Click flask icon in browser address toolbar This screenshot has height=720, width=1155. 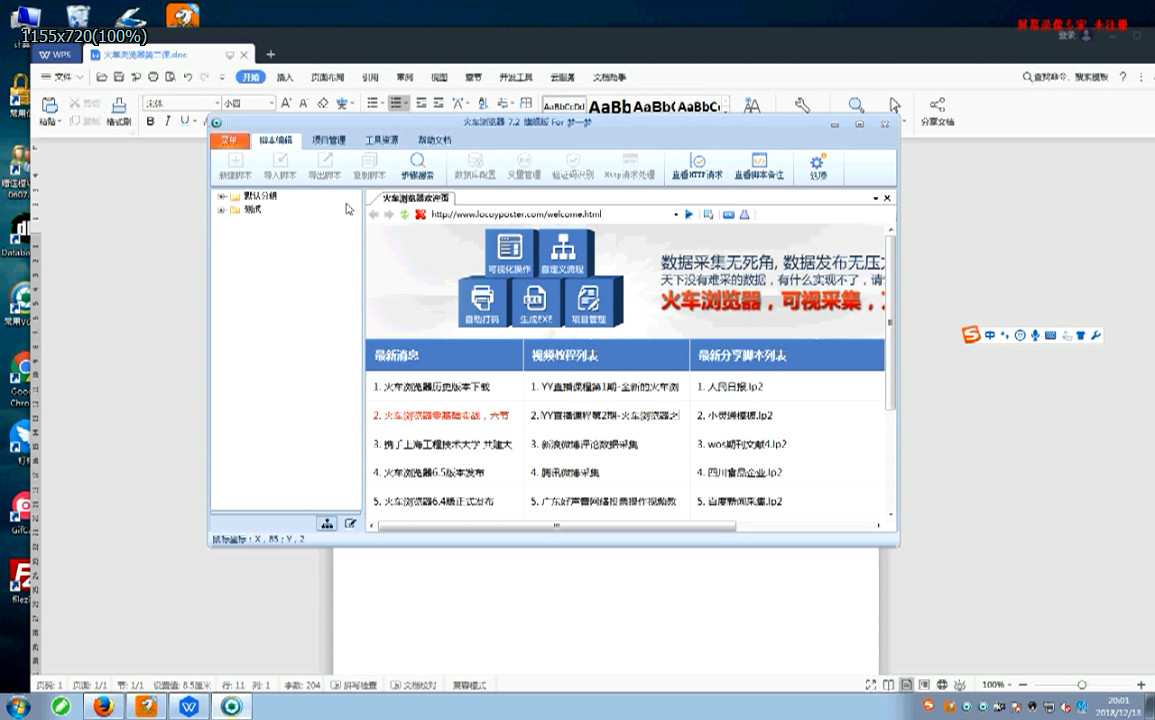pyautogui.click(x=745, y=214)
